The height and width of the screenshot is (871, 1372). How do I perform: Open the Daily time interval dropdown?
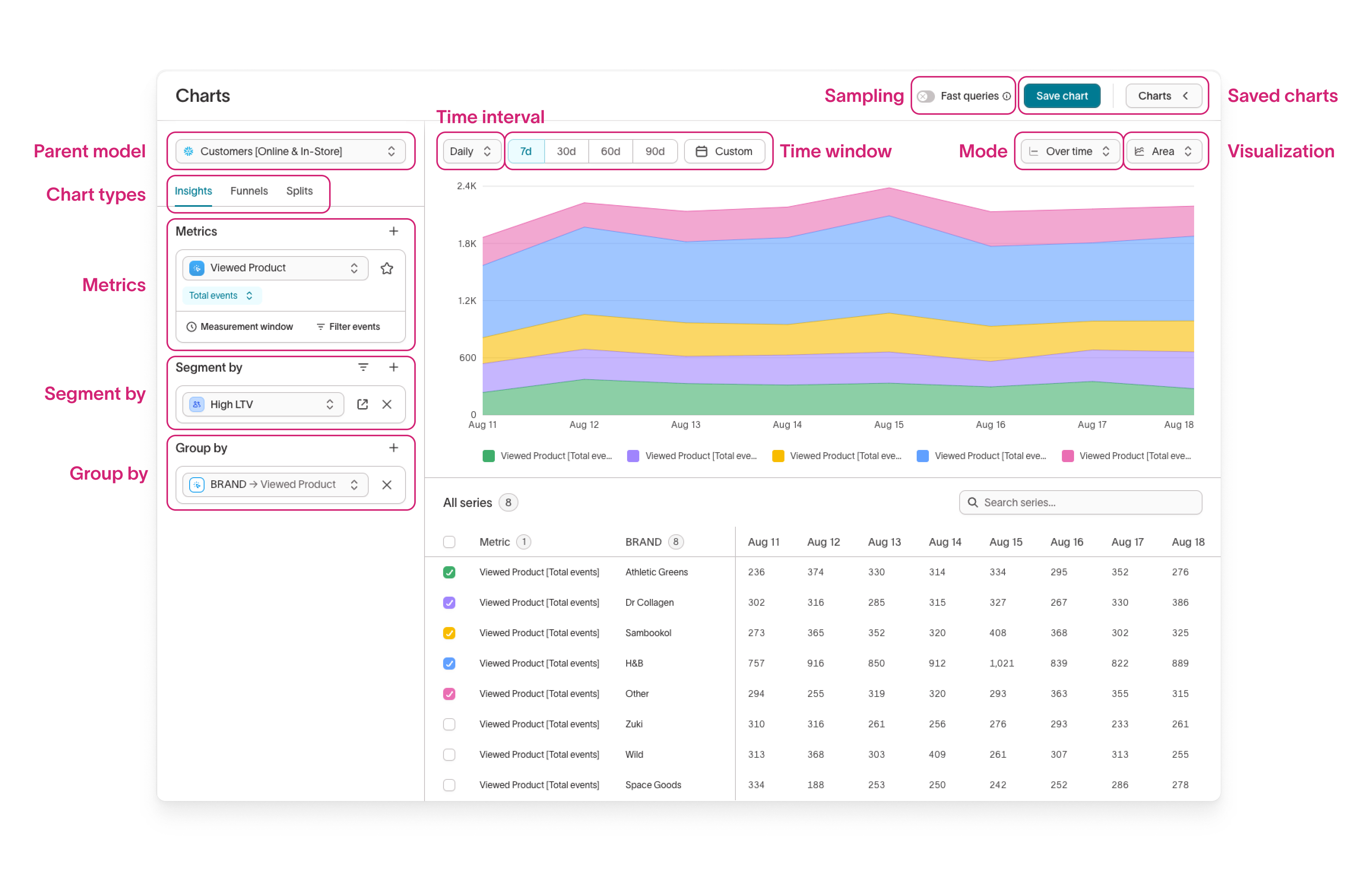[470, 152]
